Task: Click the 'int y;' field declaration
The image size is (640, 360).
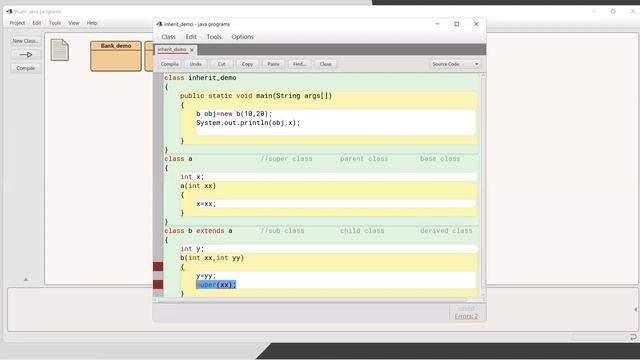Action: (x=192, y=249)
